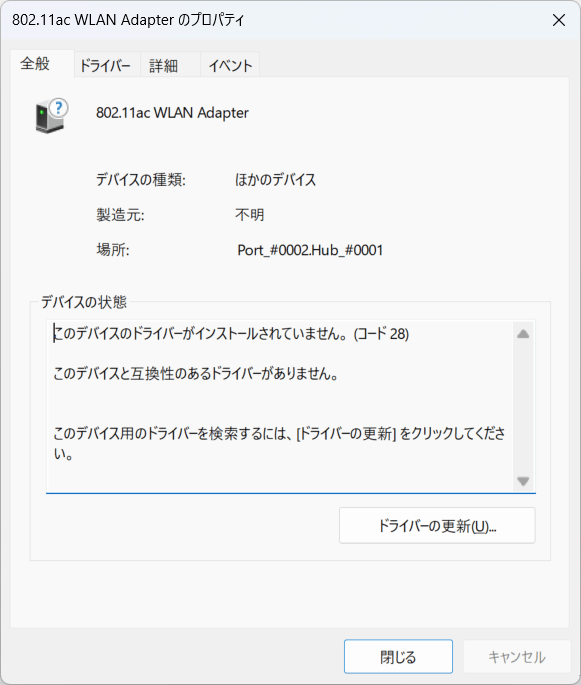This screenshot has height=685, width=581.
Task: Open the ドライバー tab
Action: click(107, 66)
